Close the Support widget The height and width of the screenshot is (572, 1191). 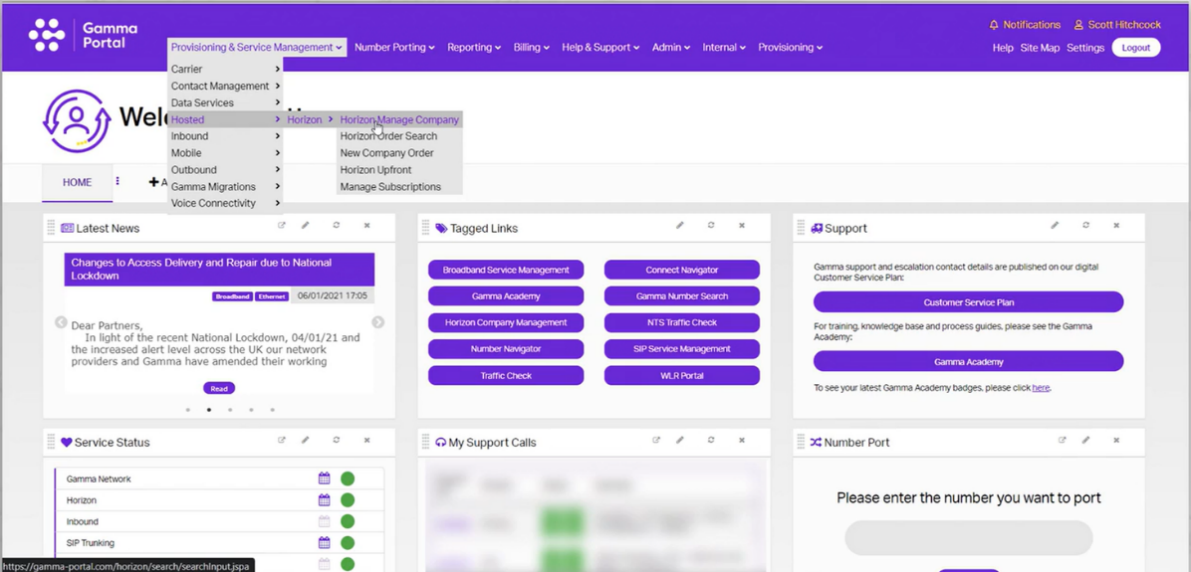1117,226
